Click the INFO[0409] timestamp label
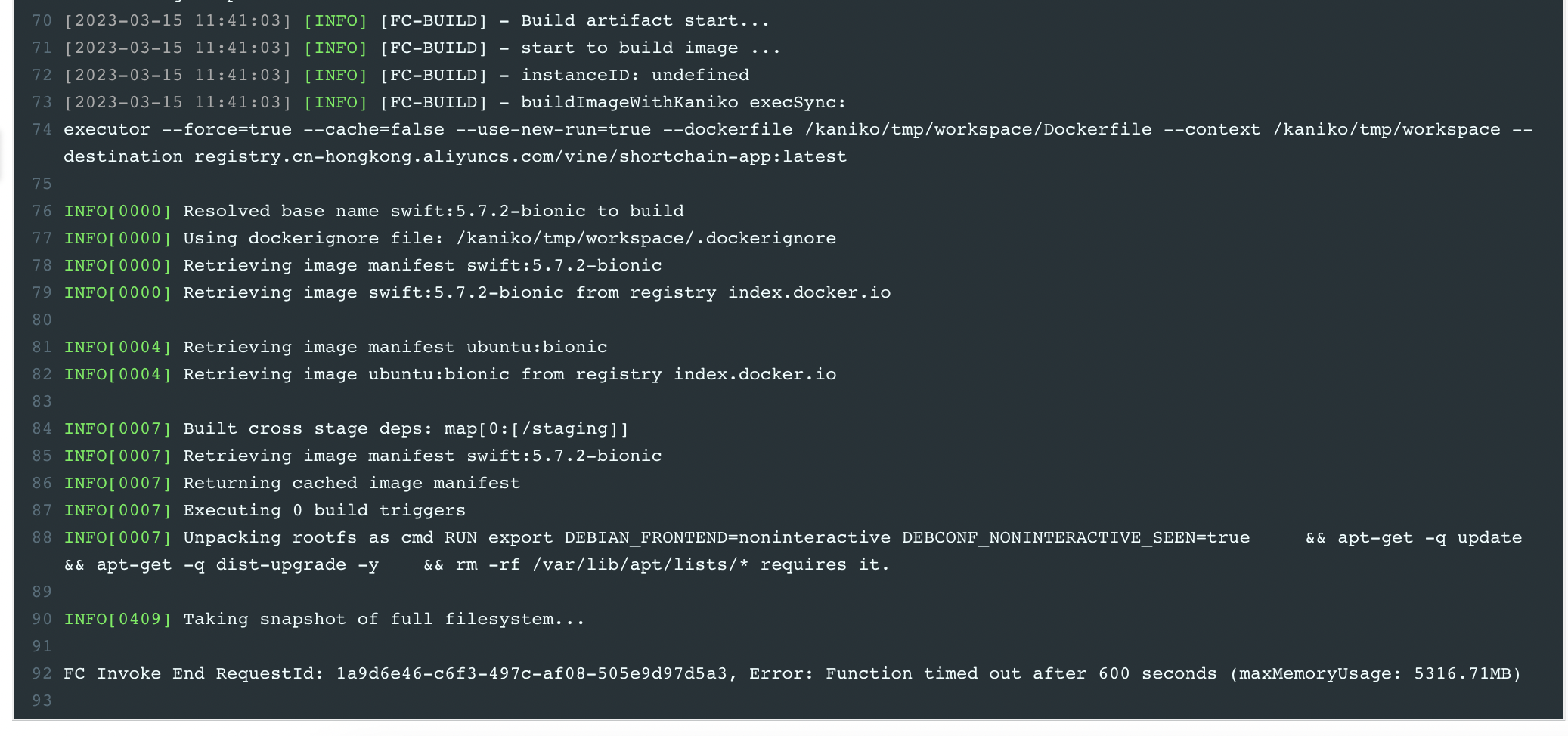The height and width of the screenshot is (736, 1568). pos(117,619)
